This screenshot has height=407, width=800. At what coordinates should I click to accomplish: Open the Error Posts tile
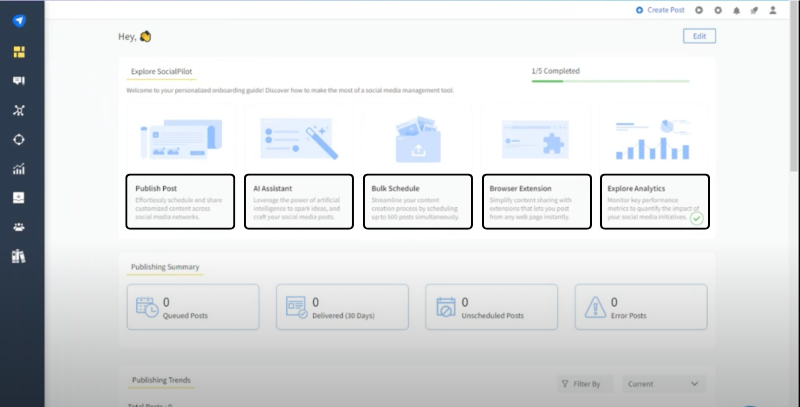(x=641, y=307)
